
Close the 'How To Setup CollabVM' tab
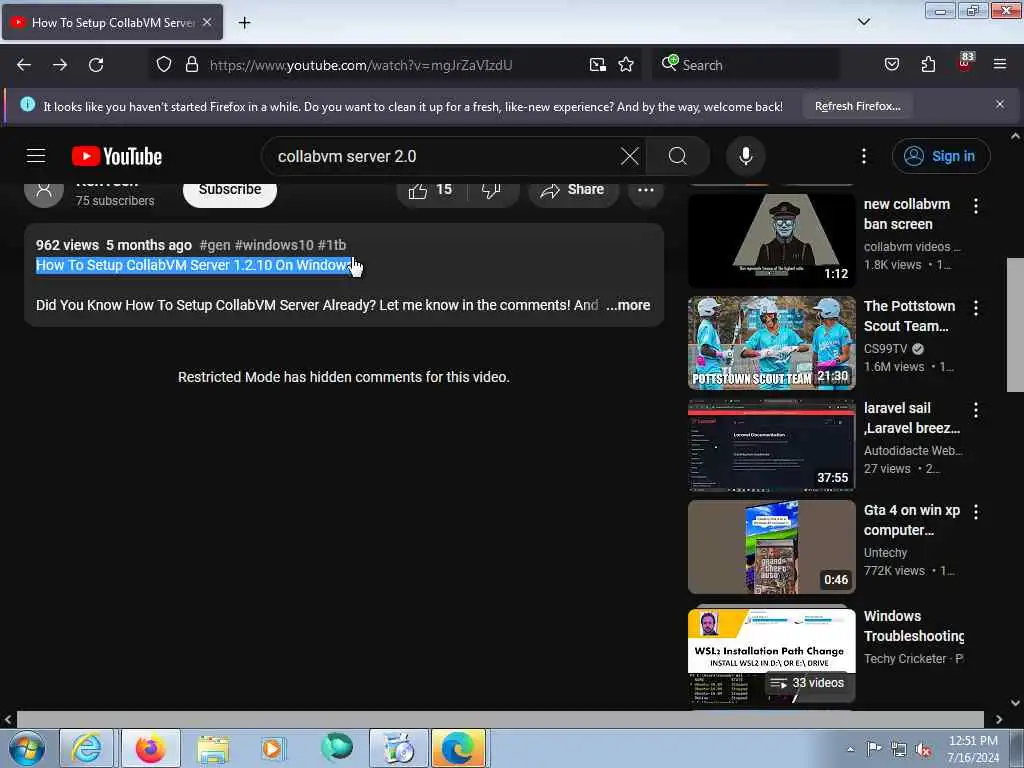pyautogui.click(x=207, y=22)
